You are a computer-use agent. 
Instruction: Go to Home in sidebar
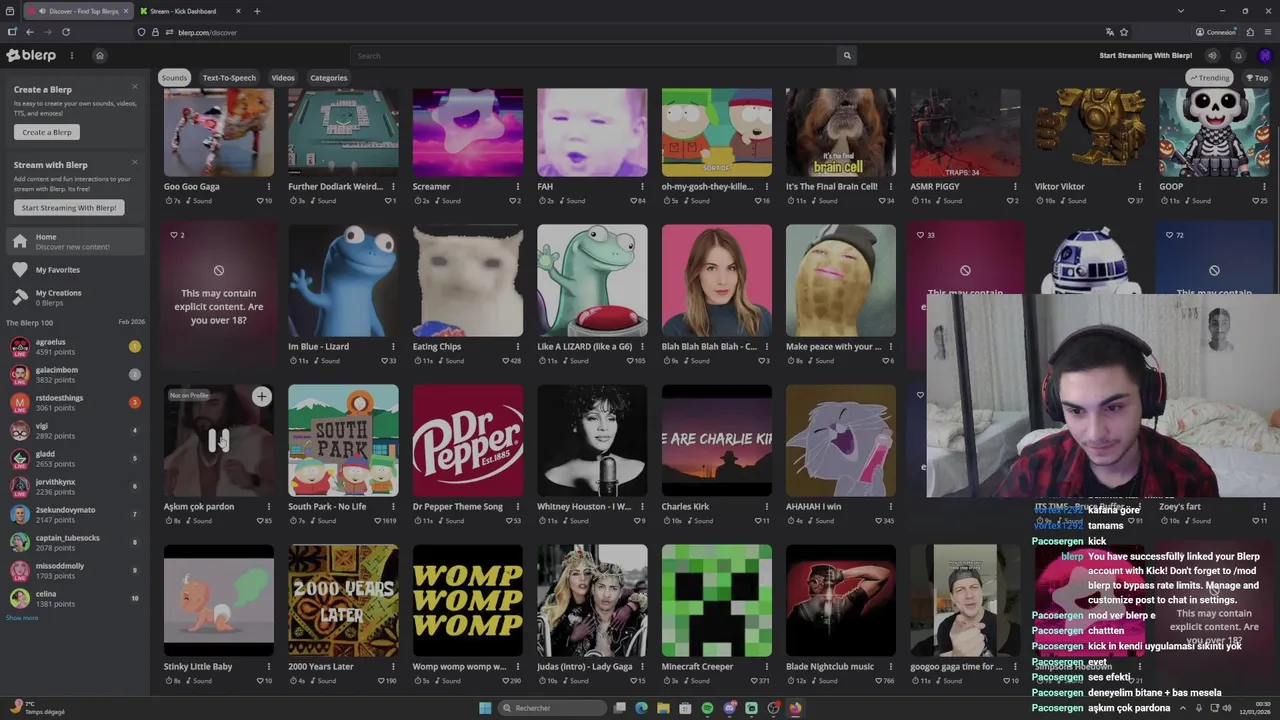point(75,242)
